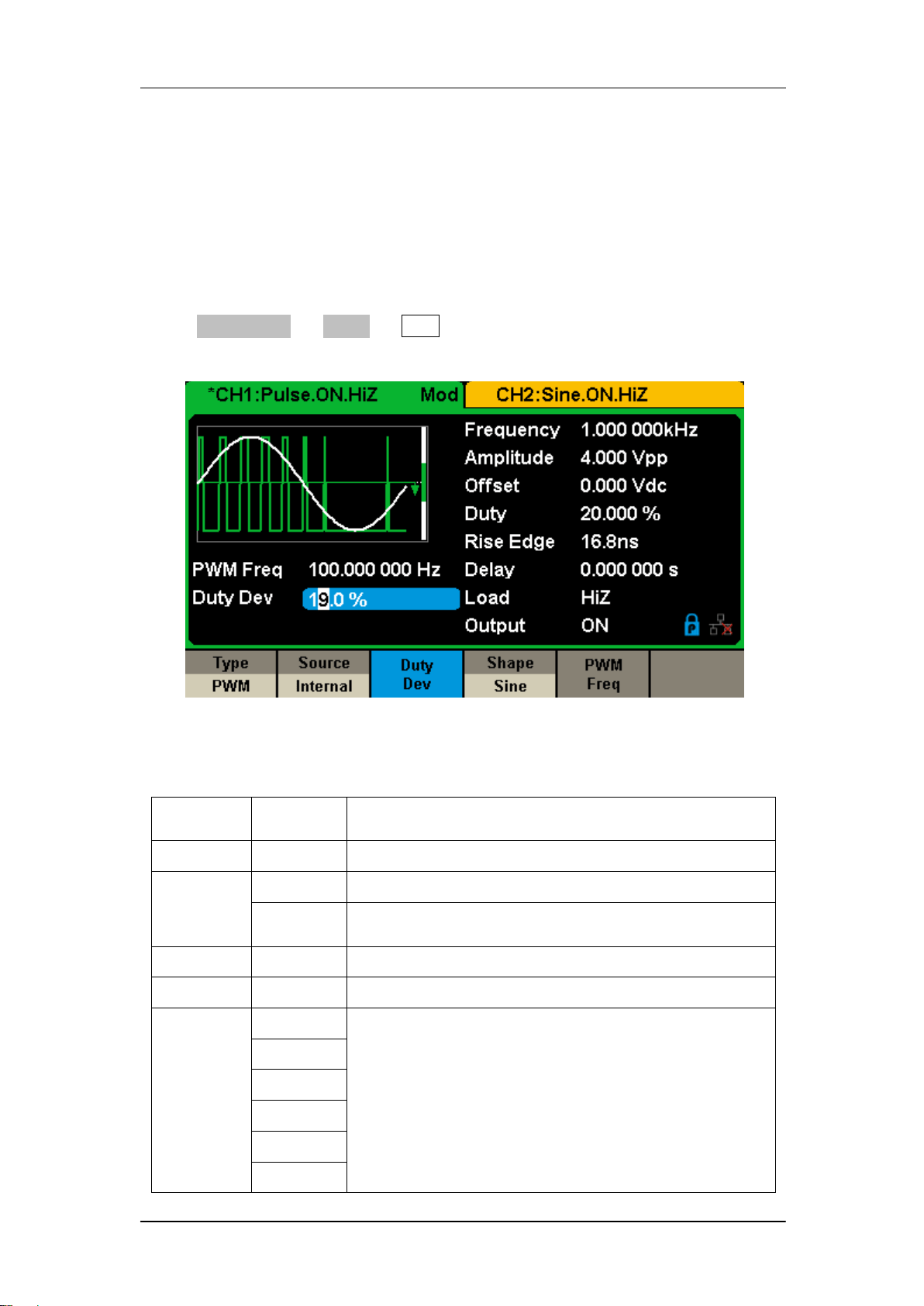
Task: Open the Source Internal softkey
Action: tap(324, 674)
